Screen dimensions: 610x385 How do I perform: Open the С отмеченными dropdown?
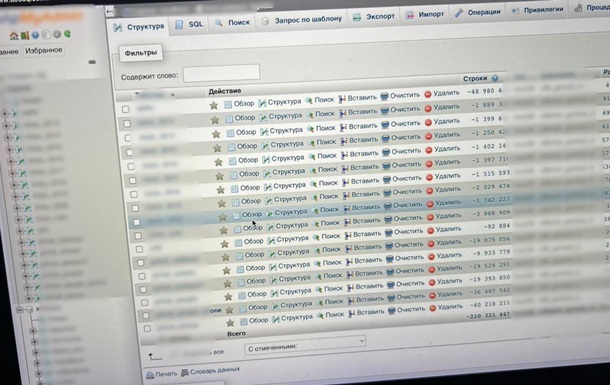coord(305,344)
